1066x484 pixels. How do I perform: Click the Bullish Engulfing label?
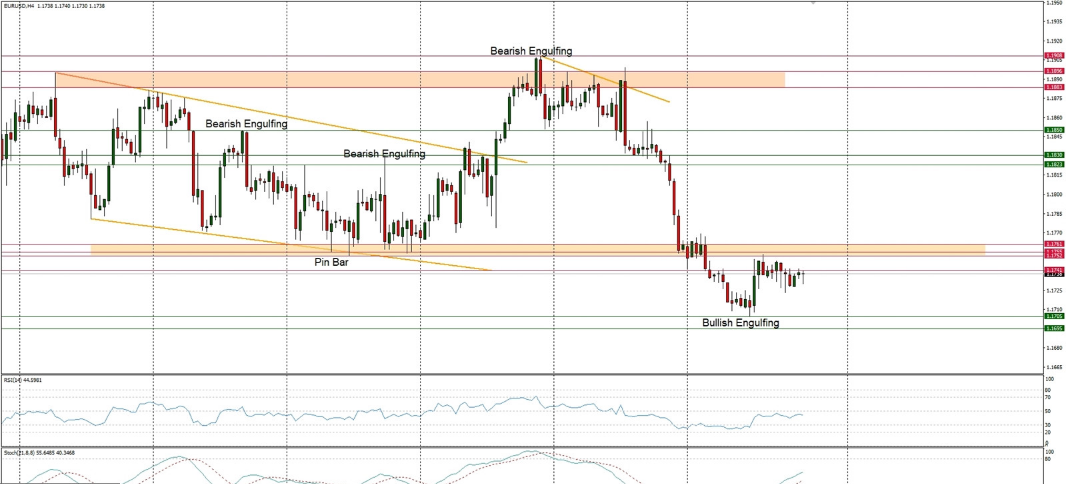(738, 323)
